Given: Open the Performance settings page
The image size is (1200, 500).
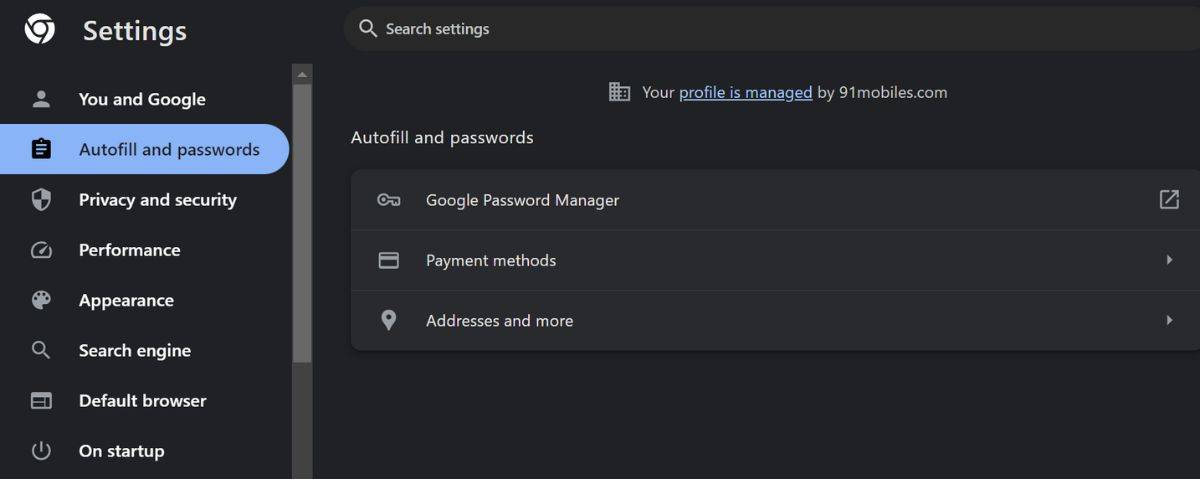Looking at the screenshot, I should pos(145,250).
